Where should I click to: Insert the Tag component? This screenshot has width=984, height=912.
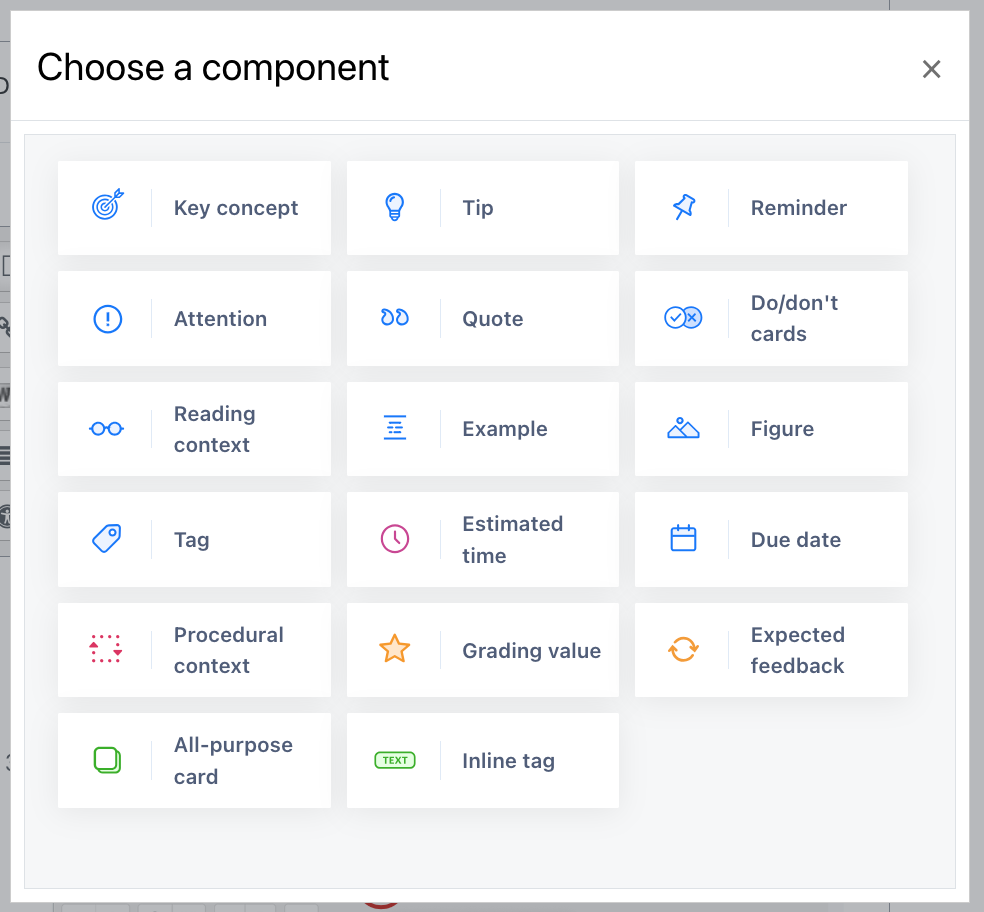click(193, 540)
